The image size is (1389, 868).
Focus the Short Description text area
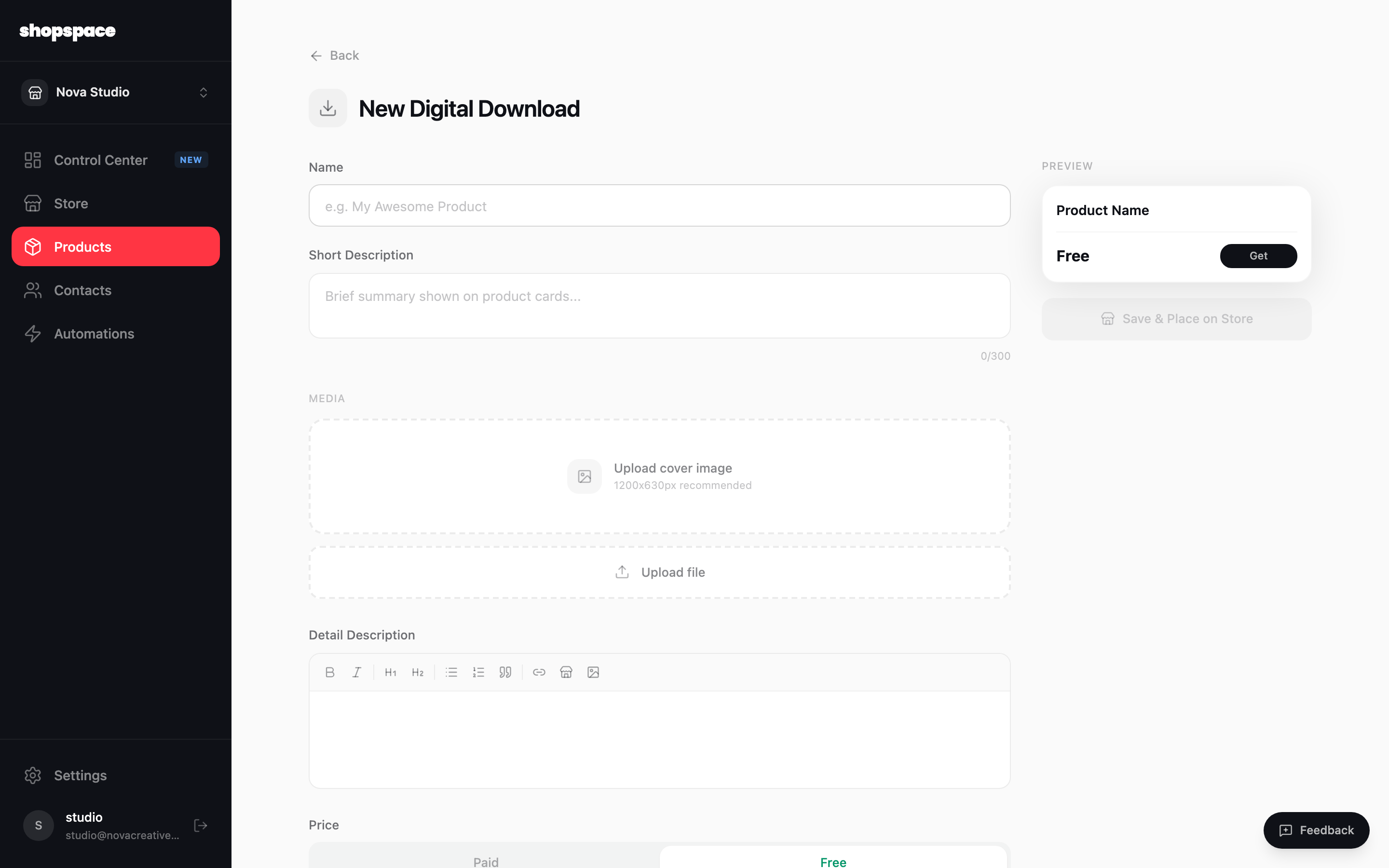click(x=659, y=306)
